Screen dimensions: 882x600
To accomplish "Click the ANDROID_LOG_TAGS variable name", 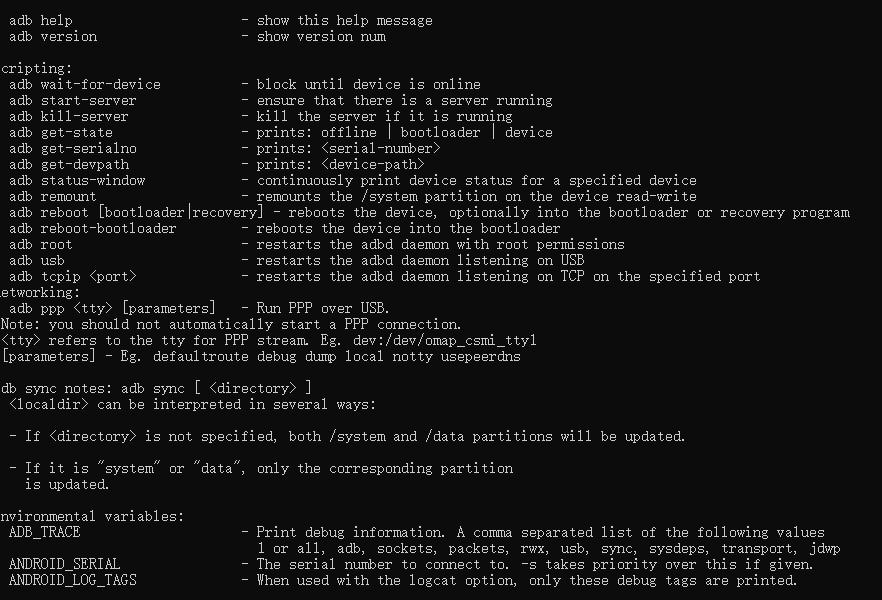I will pos(73,580).
